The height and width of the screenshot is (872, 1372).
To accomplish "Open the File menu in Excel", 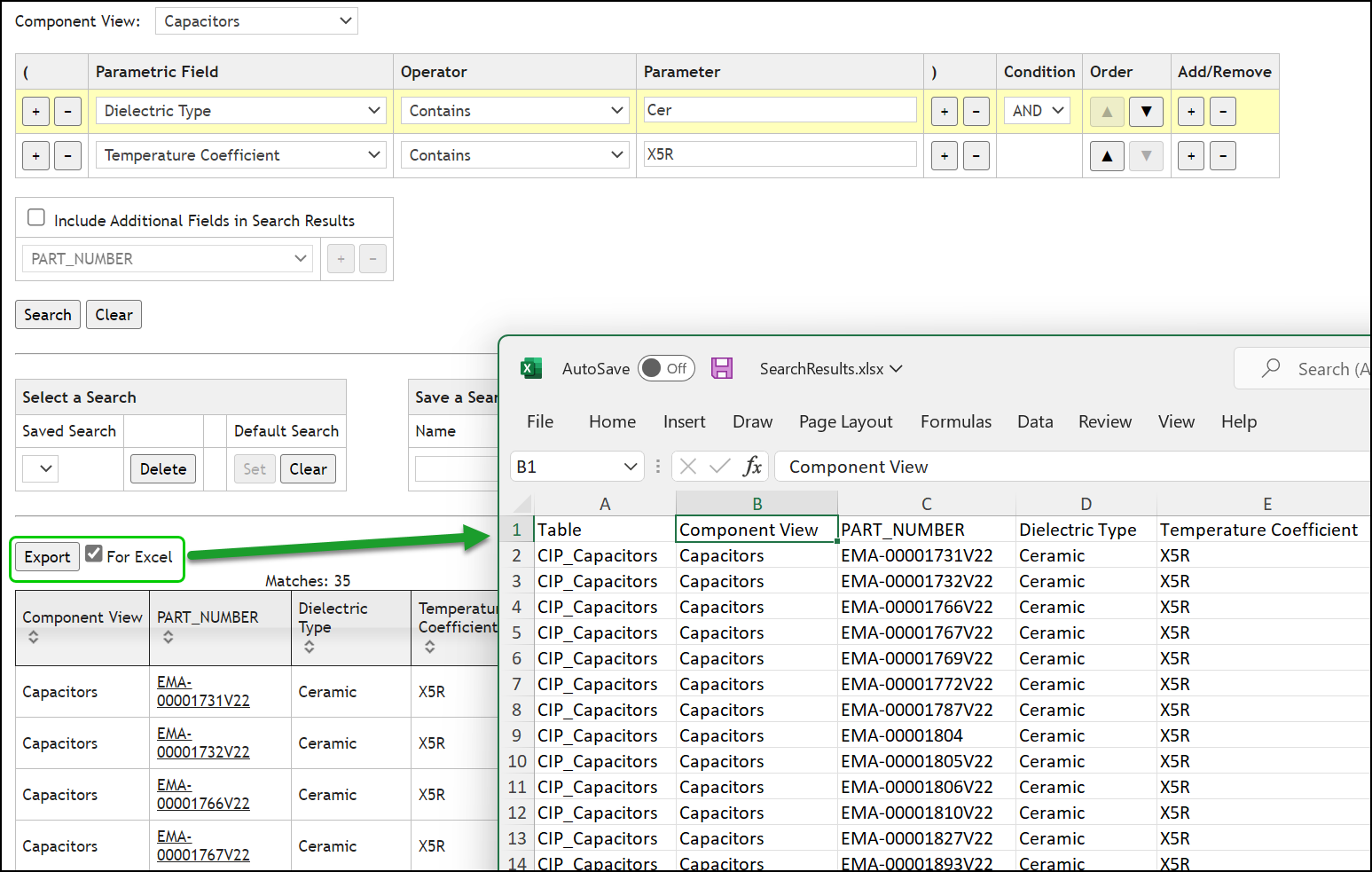I will pyautogui.click(x=539, y=421).
